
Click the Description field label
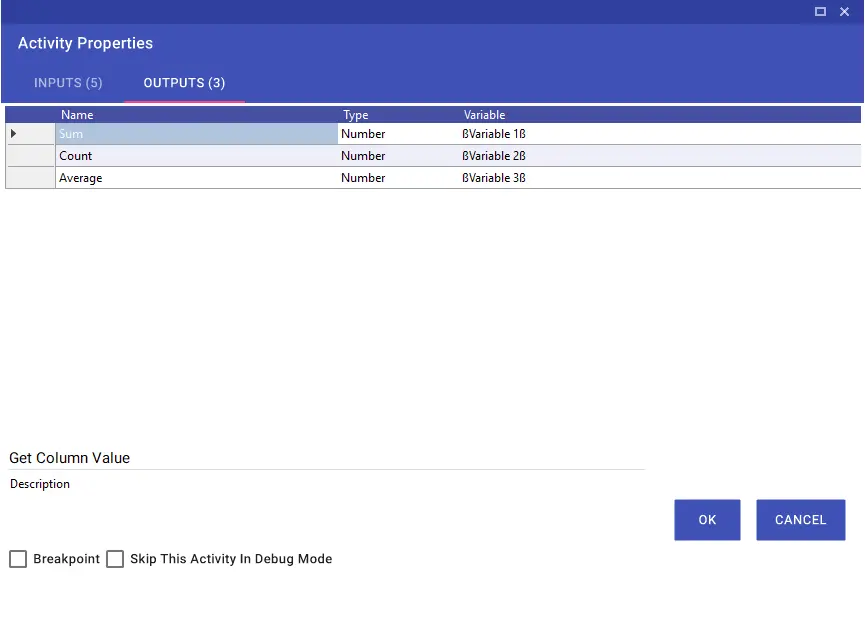[x=40, y=484]
